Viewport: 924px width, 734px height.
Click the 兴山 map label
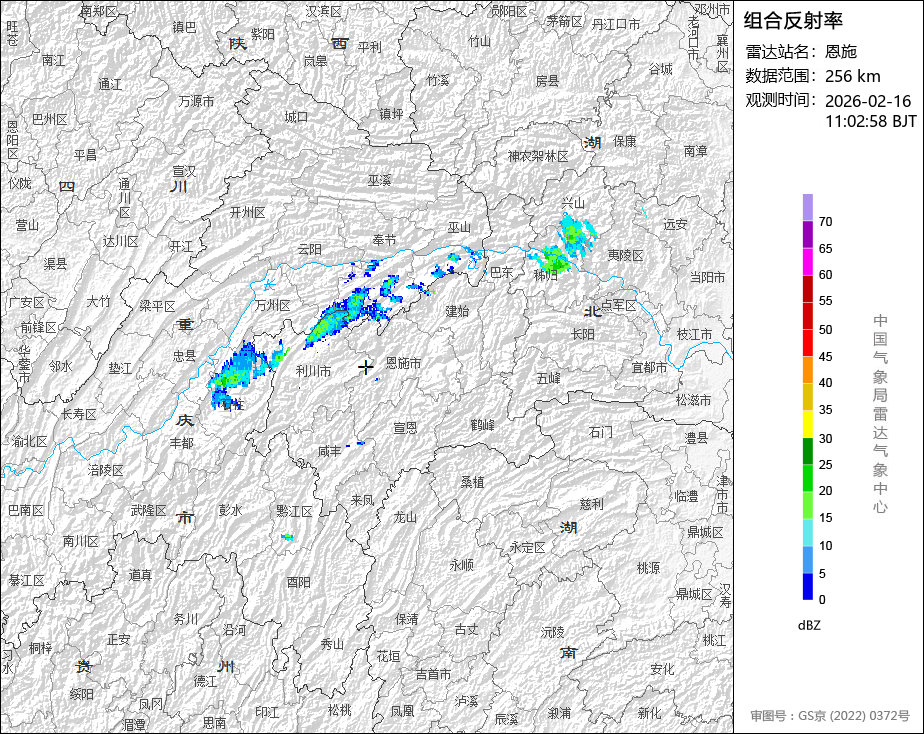pyautogui.click(x=573, y=203)
